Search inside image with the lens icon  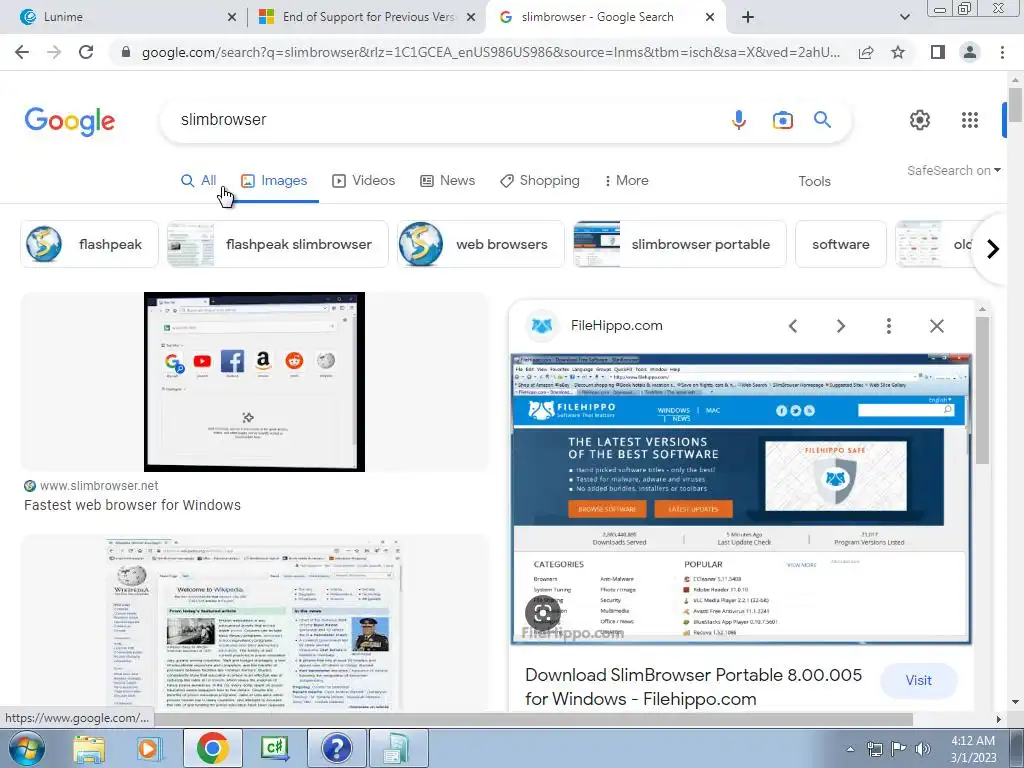point(543,613)
